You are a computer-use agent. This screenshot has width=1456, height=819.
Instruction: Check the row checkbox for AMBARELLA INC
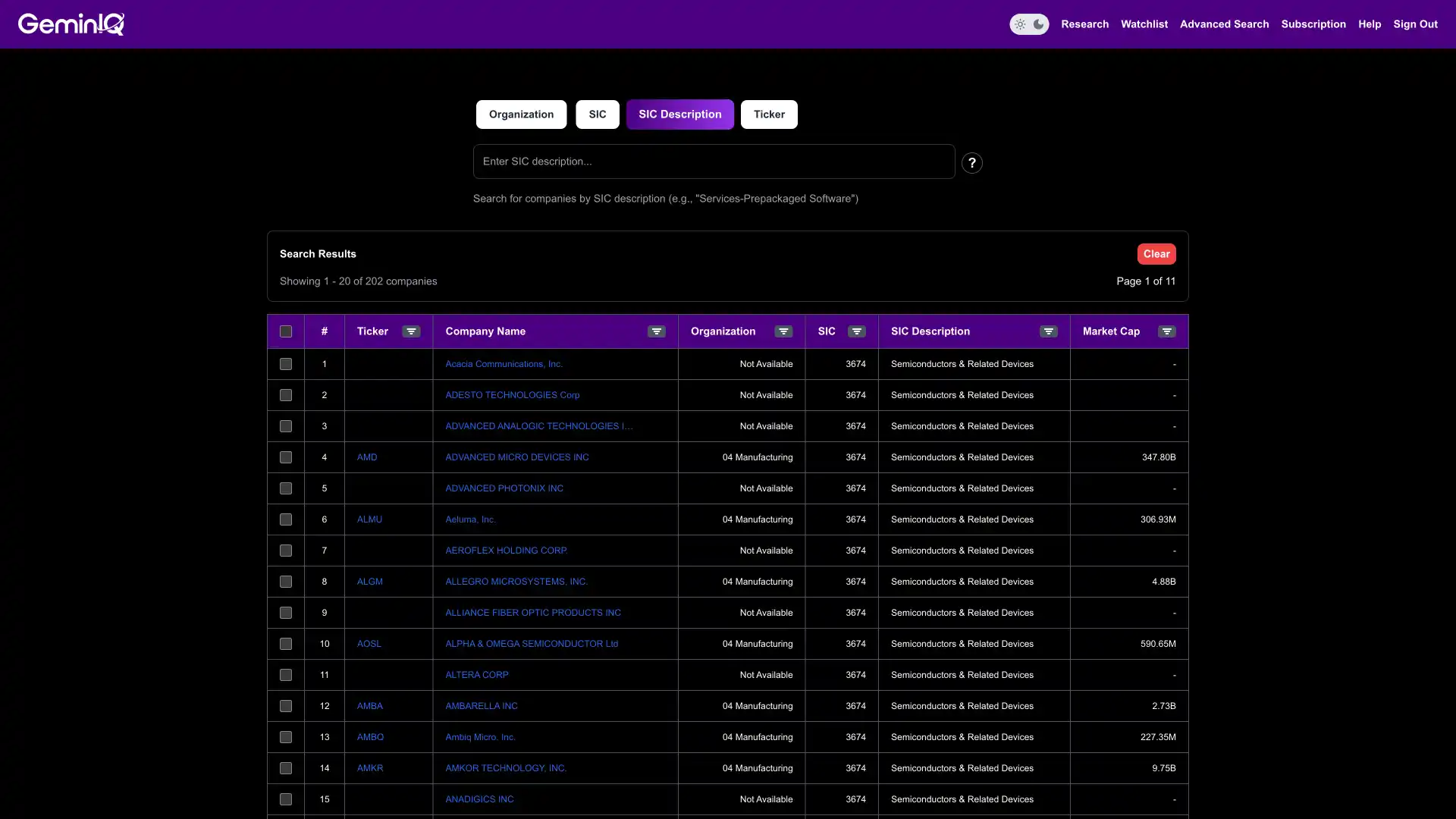286,706
